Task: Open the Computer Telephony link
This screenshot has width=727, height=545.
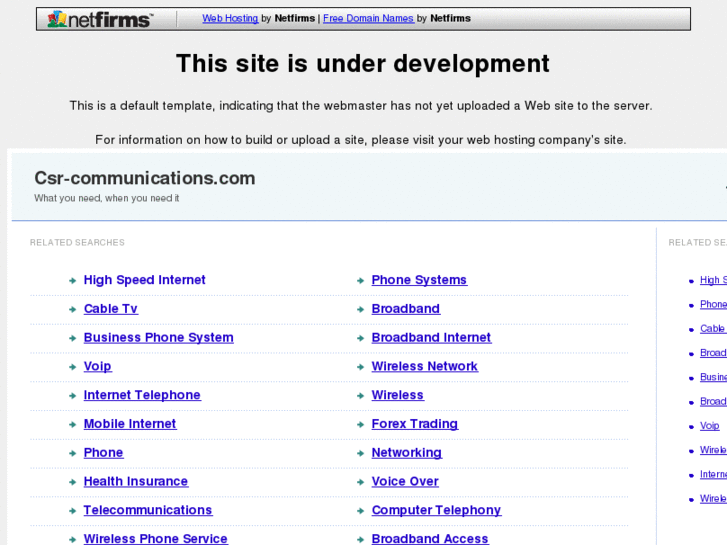Action: tap(436, 510)
